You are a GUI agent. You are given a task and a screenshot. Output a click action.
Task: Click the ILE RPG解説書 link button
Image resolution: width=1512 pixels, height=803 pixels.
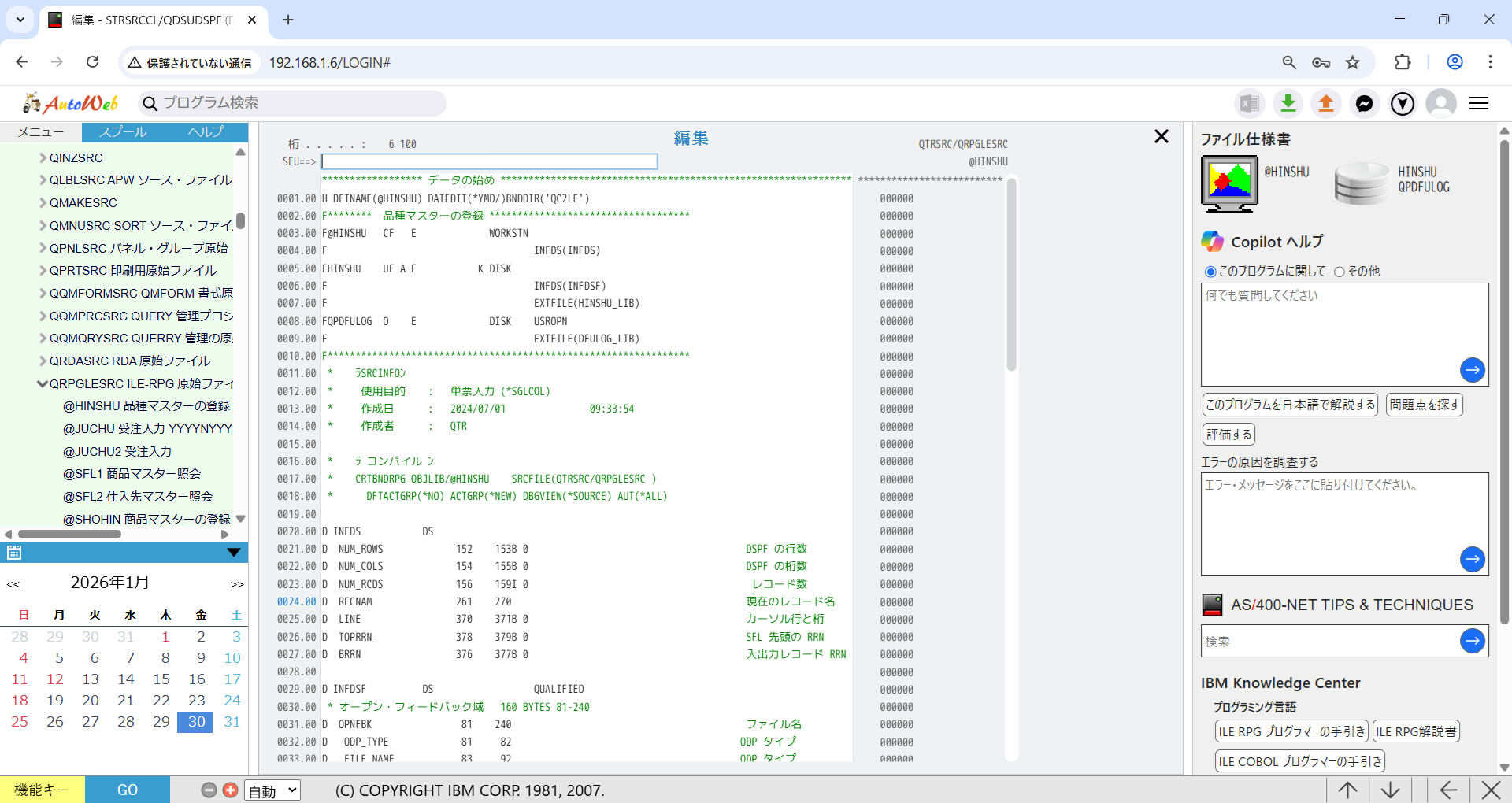(x=1416, y=731)
